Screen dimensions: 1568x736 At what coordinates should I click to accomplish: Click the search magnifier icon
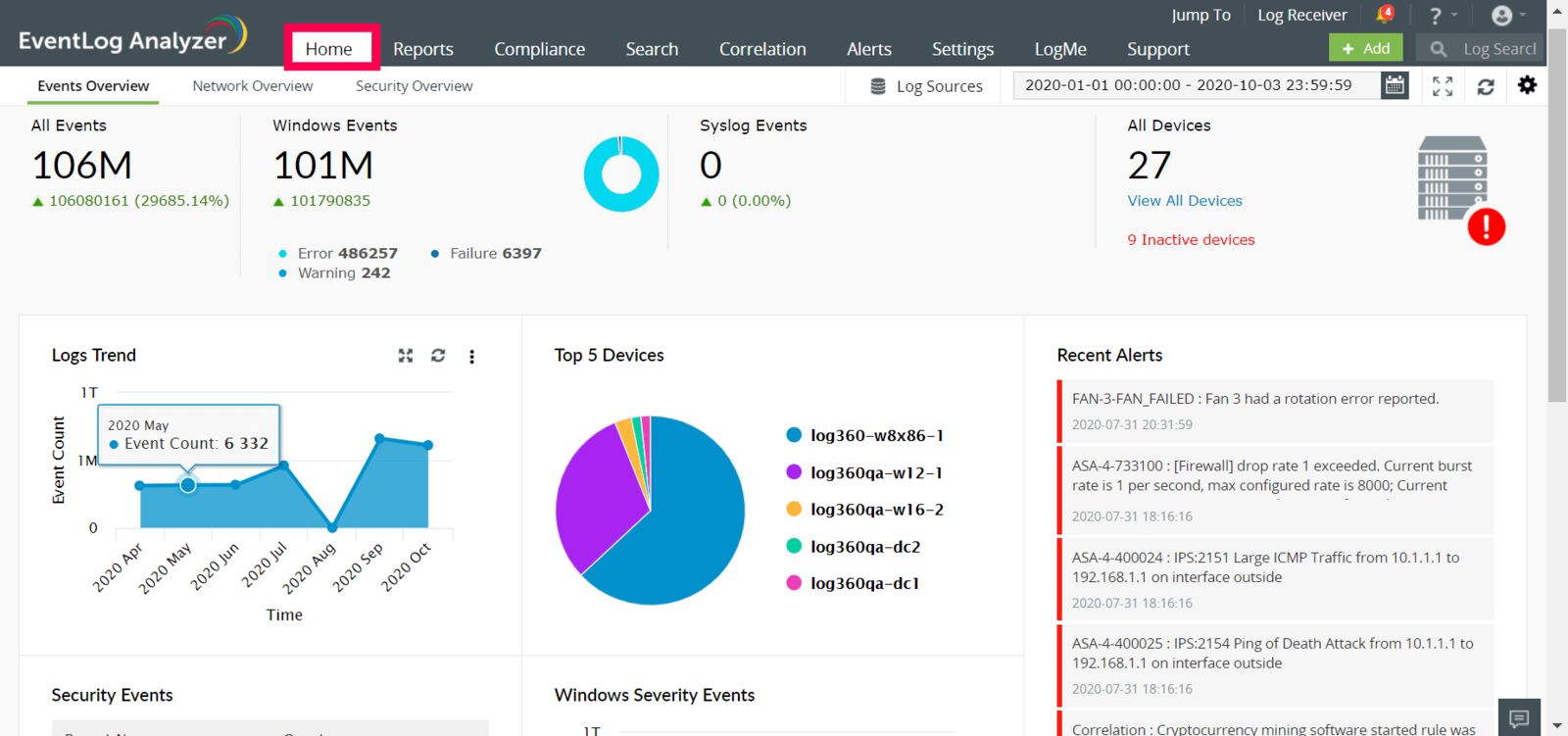pos(1438,49)
